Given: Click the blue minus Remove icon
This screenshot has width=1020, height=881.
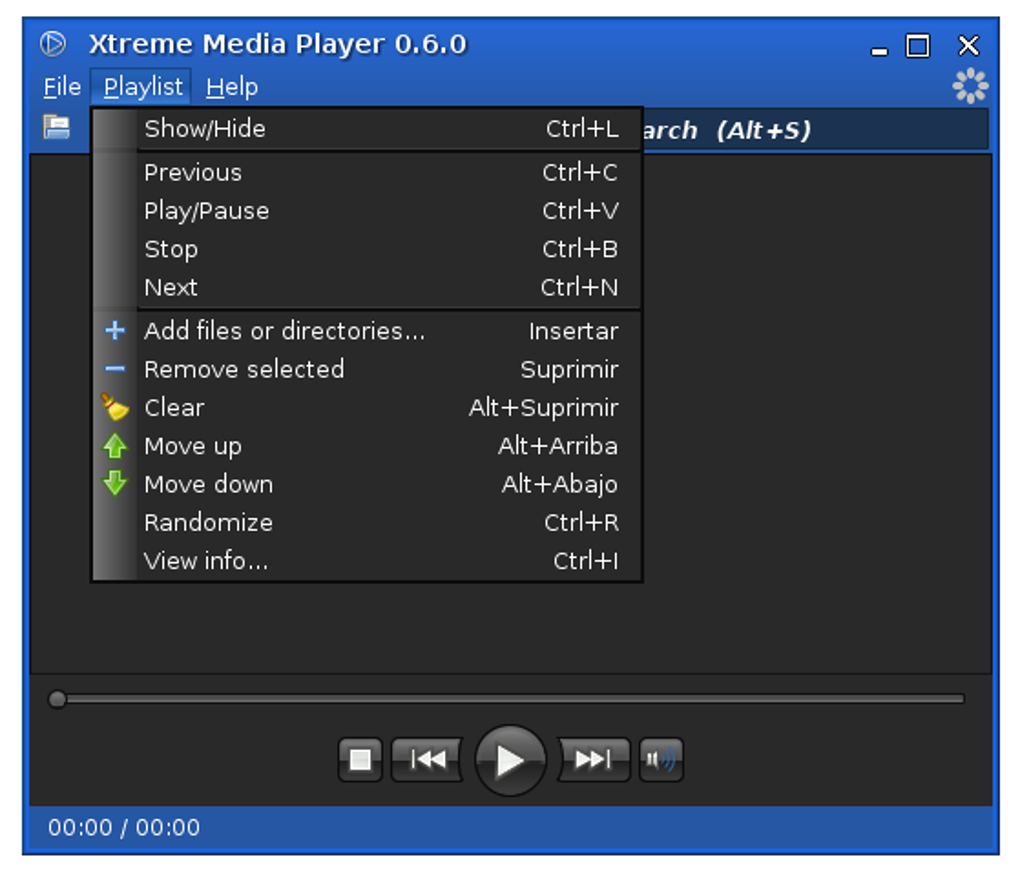Looking at the screenshot, I should 114,369.
